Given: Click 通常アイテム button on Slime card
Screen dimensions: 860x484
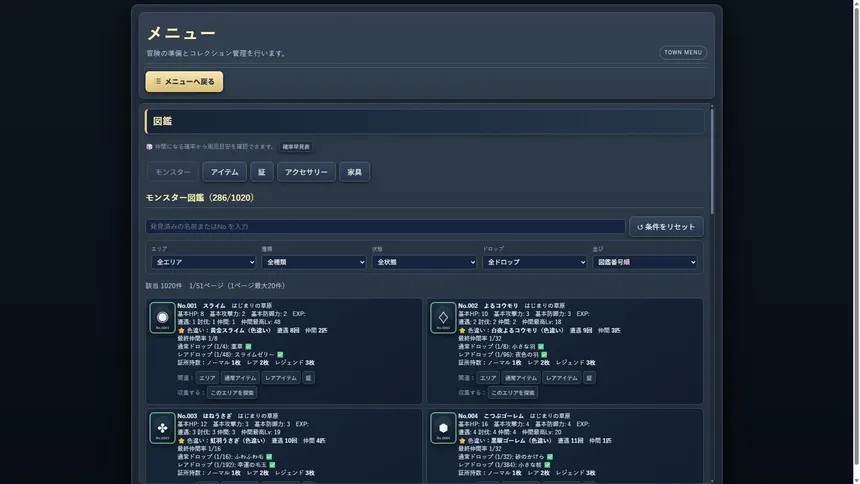Looking at the screenshot, I should tap(240, 378).
